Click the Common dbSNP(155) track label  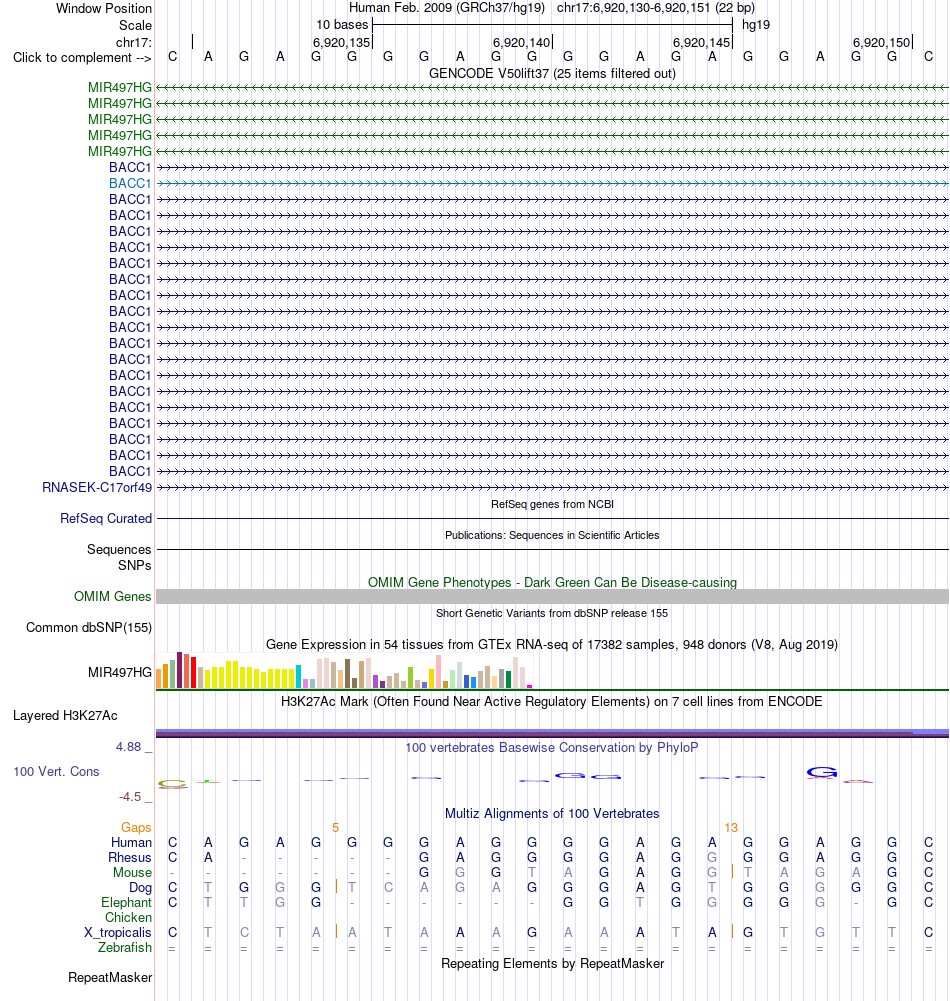pyautogui.click(x=89, y=628)
